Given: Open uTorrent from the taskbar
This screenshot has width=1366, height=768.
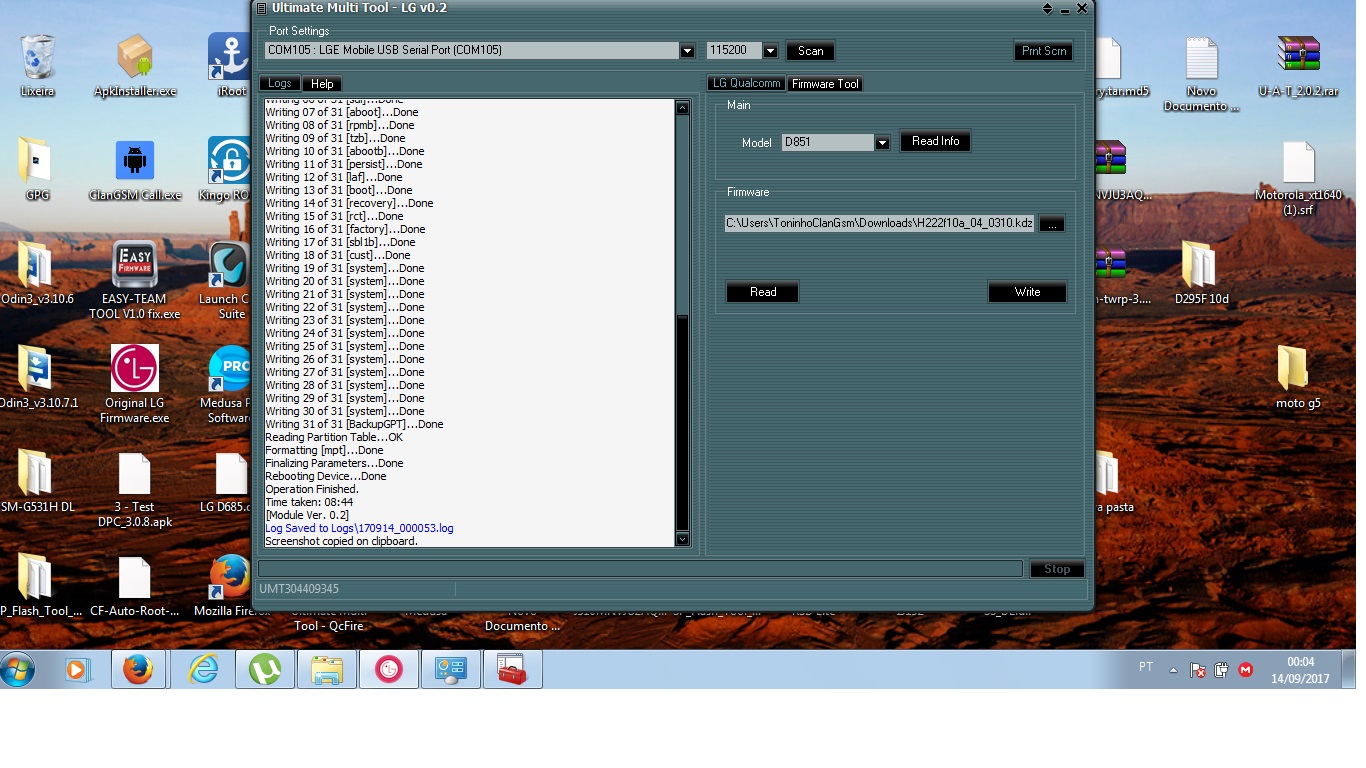Looking at the screenshot, I should tap(265, 670).
